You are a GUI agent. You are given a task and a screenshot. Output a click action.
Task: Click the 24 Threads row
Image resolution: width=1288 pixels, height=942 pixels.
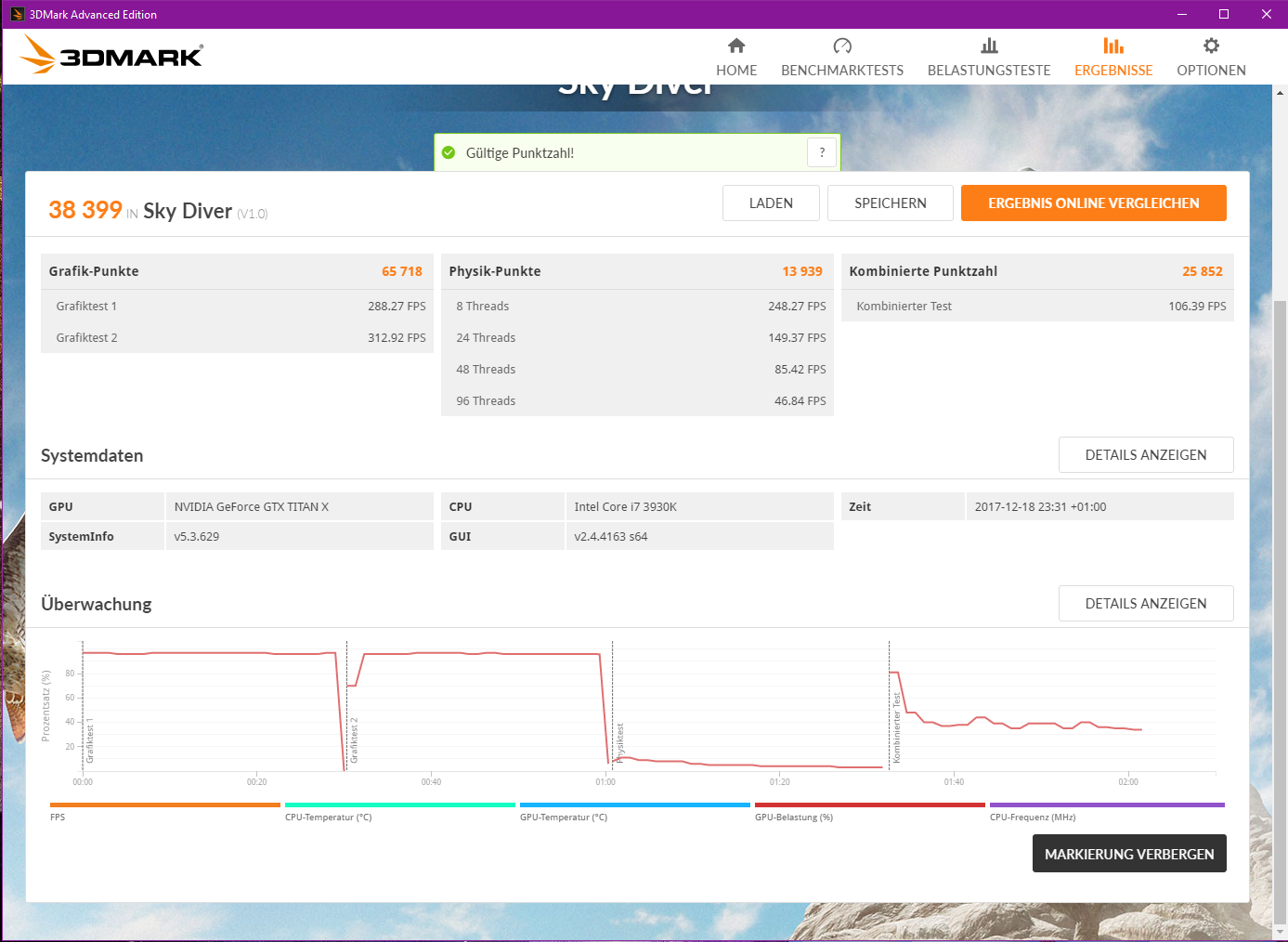tap(637, 337)
